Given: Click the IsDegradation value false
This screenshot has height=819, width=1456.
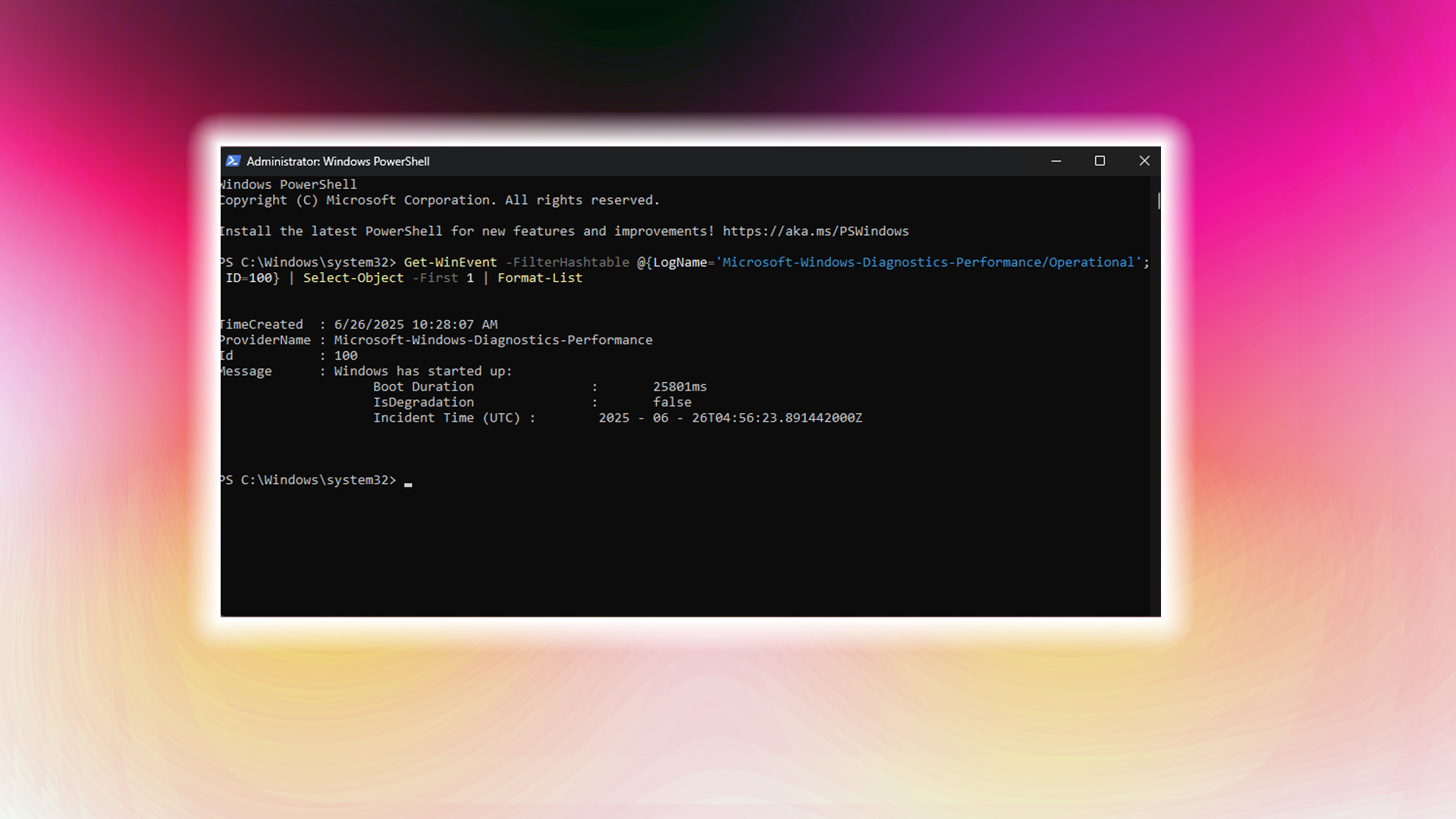Looking at the screenshot, I should pos(672,403).
